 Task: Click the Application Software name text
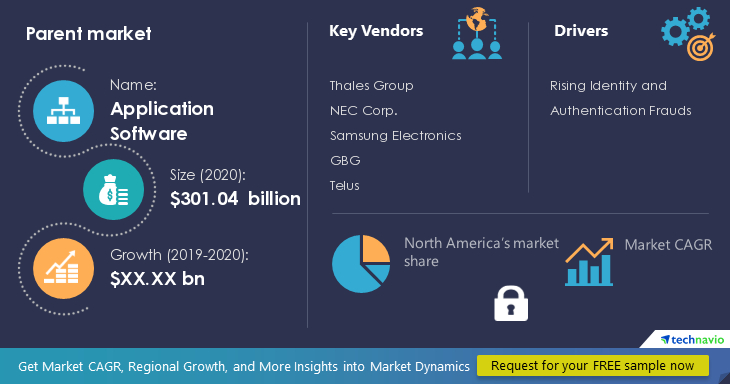point(162,121)
